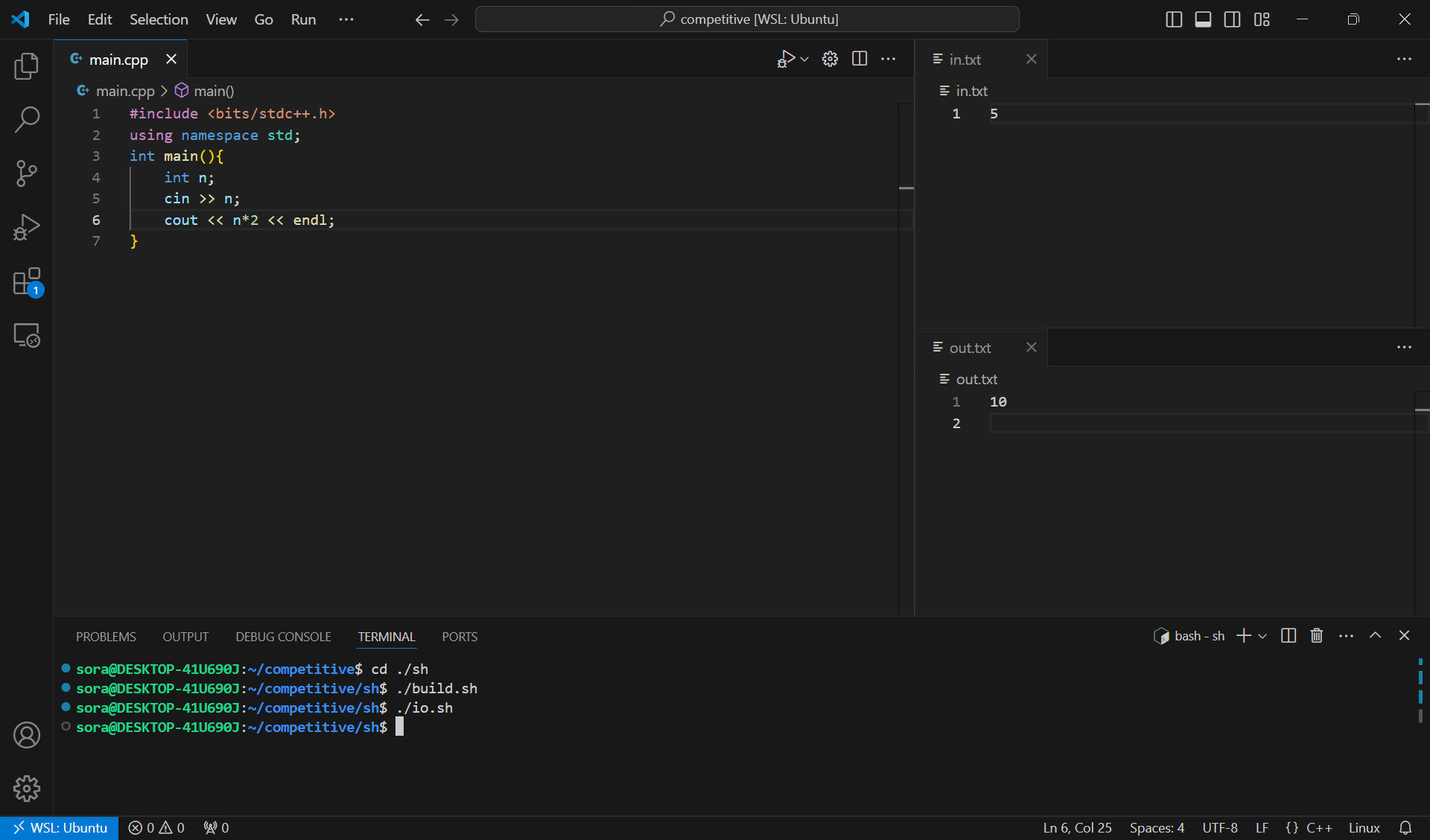Delete the terminal with trash icon
The height and width of the screenshot is (840, 1430).
tap(1317, 636)
